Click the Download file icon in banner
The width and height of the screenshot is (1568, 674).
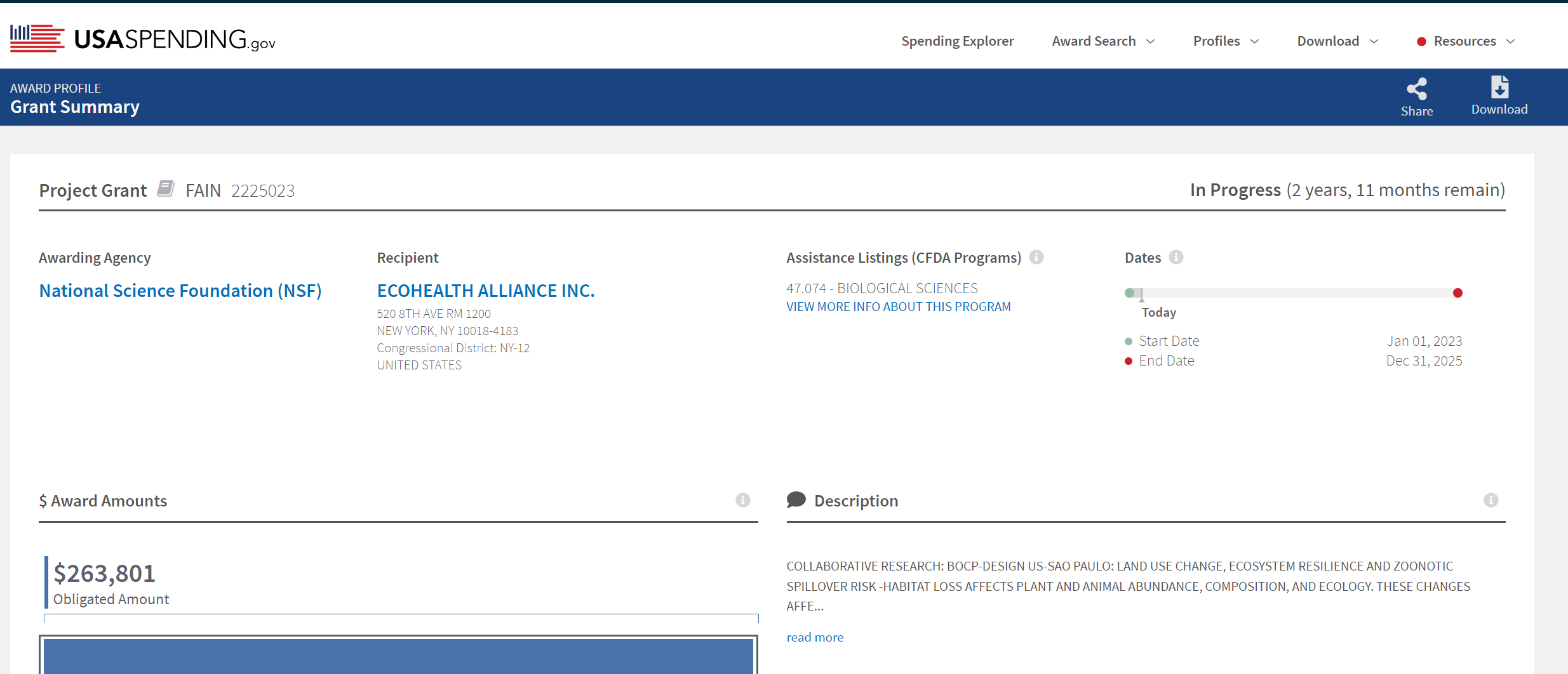click(1499, 87)
